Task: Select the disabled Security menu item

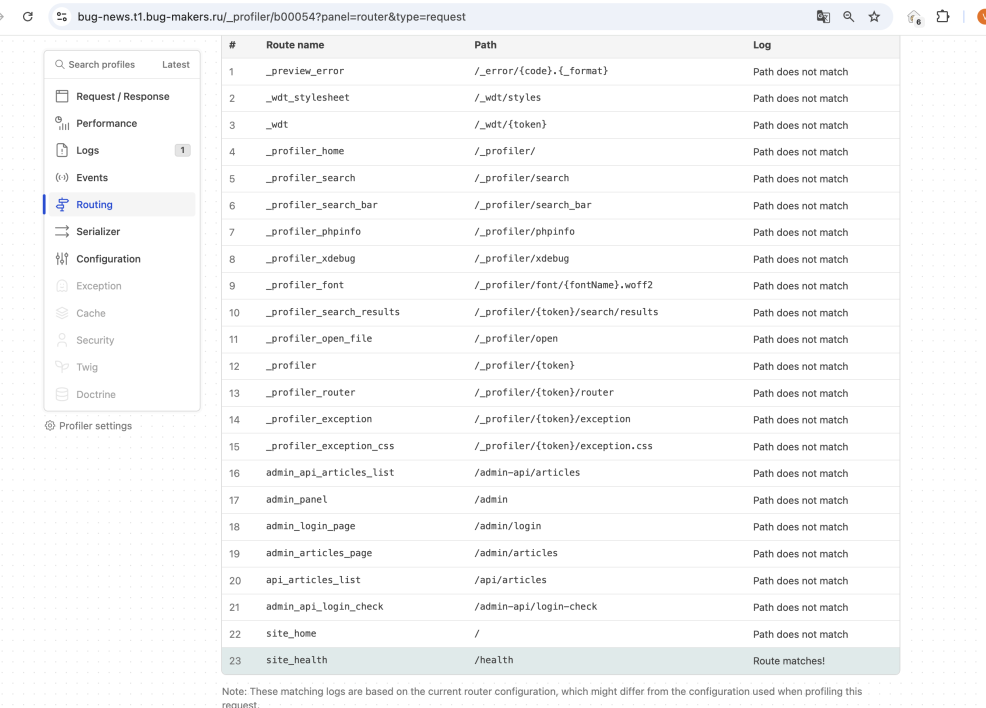Action: (122, 340)
